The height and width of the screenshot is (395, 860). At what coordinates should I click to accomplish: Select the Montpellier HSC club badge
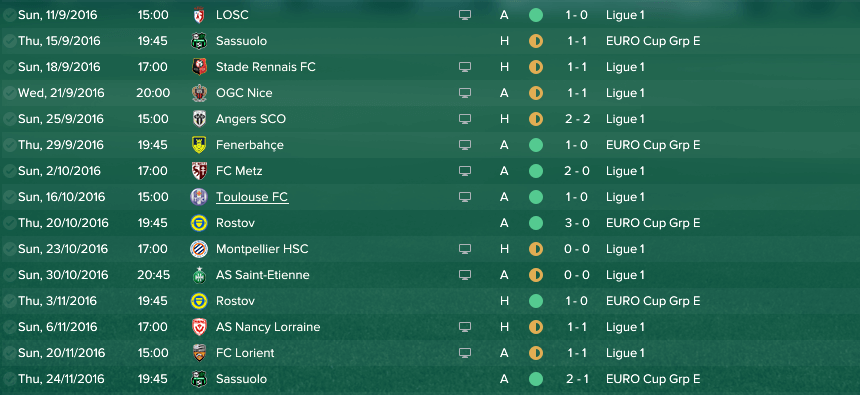199,249
